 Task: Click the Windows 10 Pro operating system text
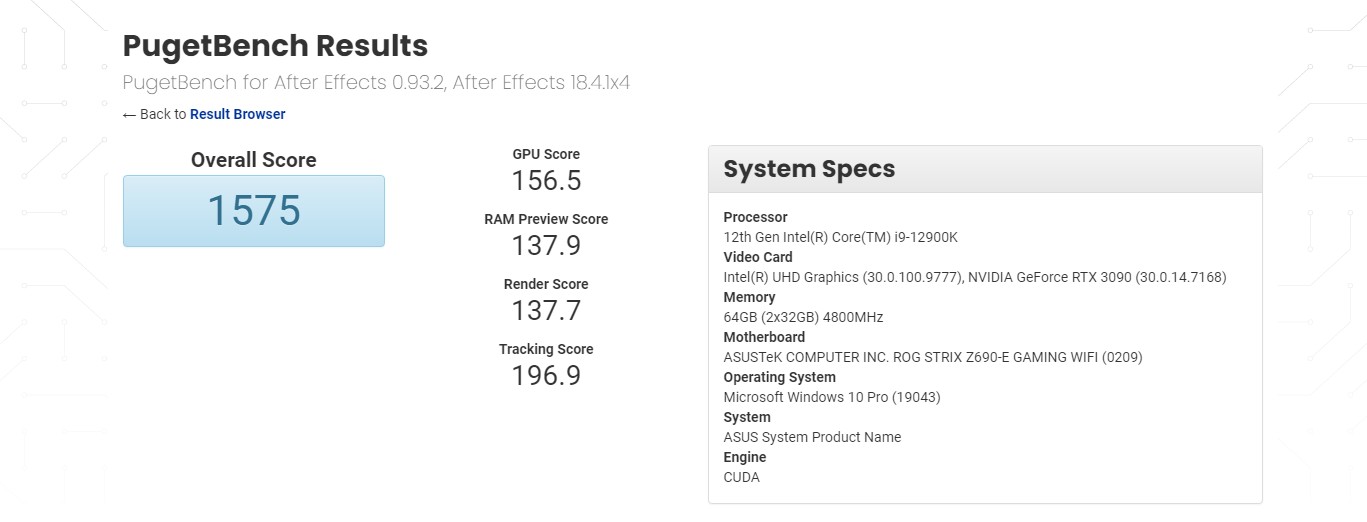831,397
